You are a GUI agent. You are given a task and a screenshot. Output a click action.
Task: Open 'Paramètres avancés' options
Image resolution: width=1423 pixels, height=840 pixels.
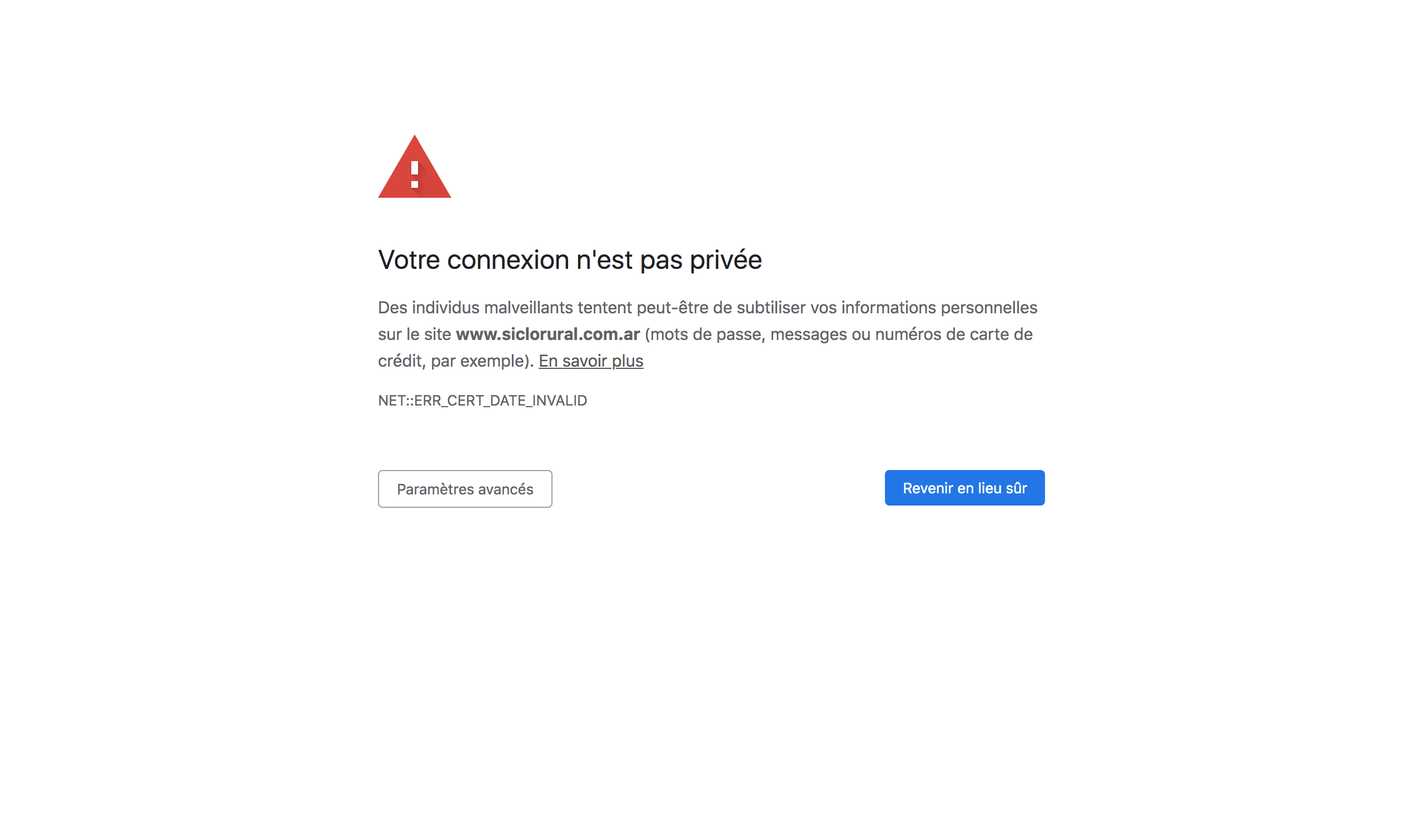click(x=465, y=488)
